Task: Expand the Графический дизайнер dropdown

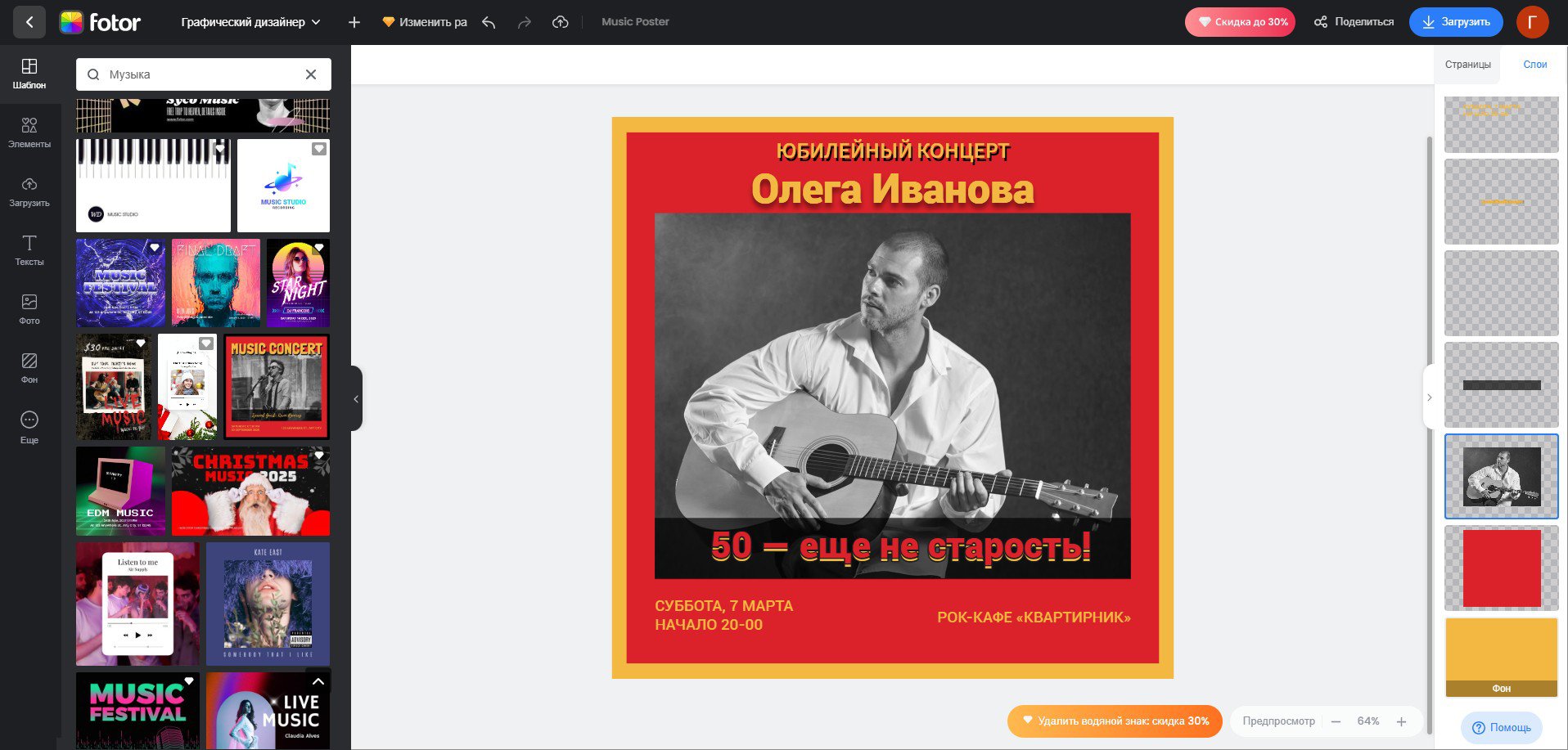Action: 250,22
